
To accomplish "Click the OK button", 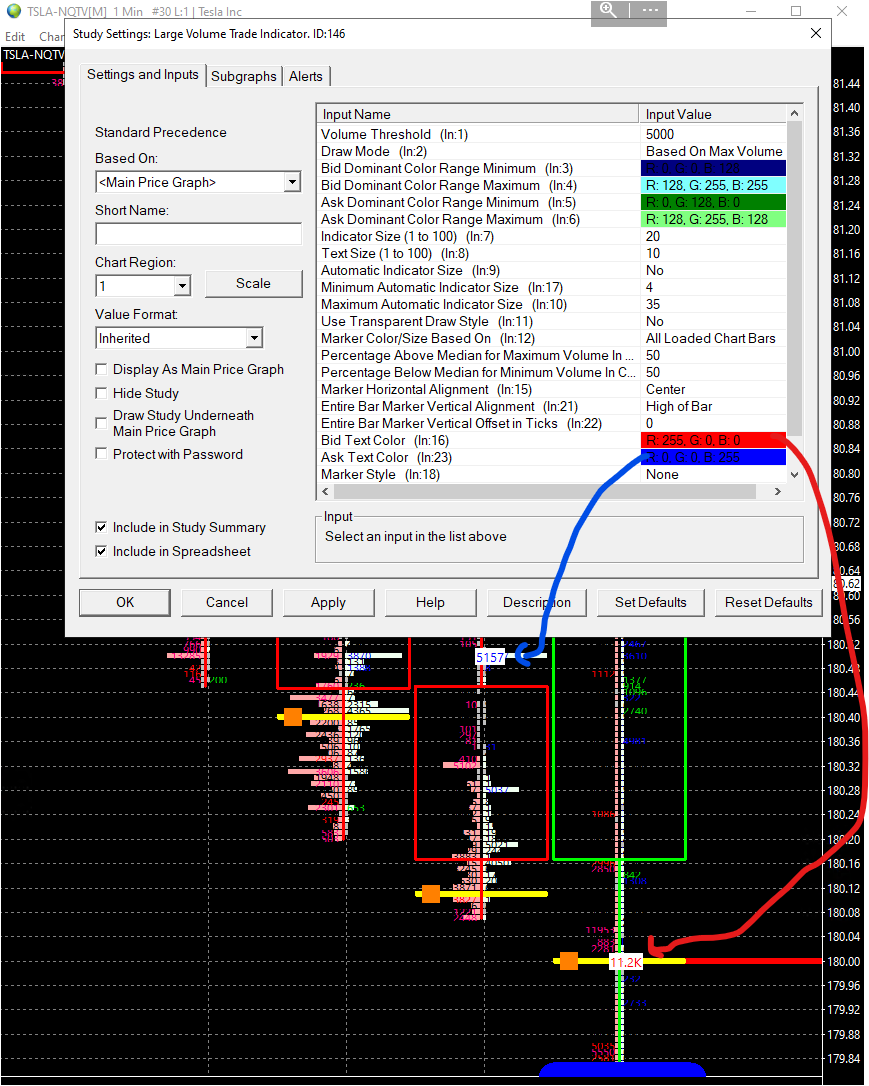I will [x=125, y=602].
